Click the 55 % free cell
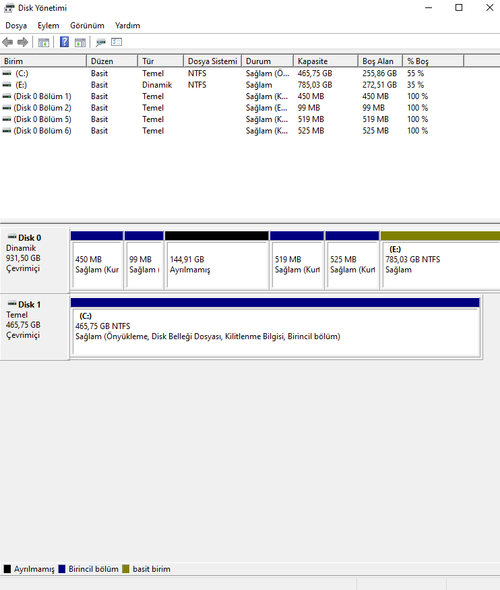The image size is (500, 590). (415, 73)
